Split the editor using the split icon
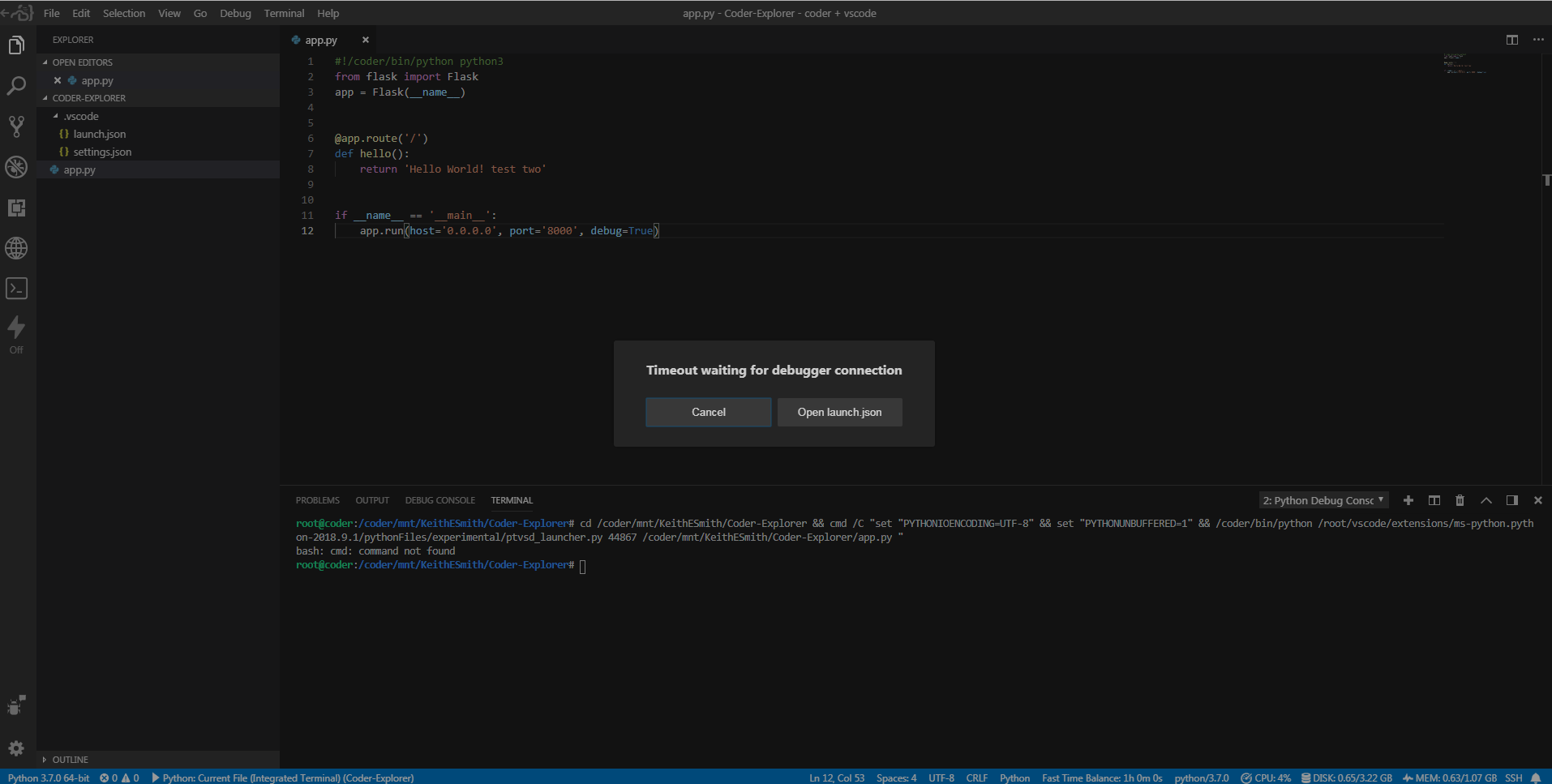Screen dimensions: 1552x784 click(1512, 40)
